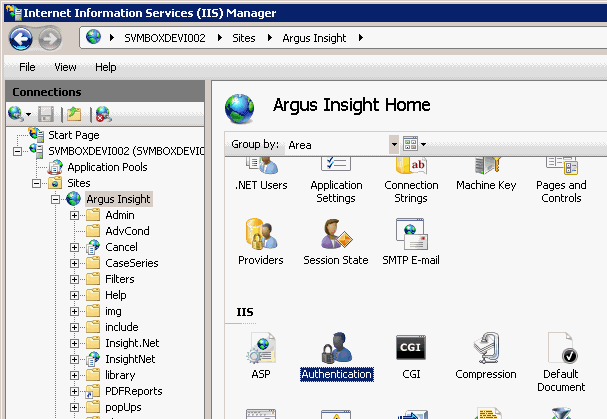Select the img folder in tree

(113, 311)
